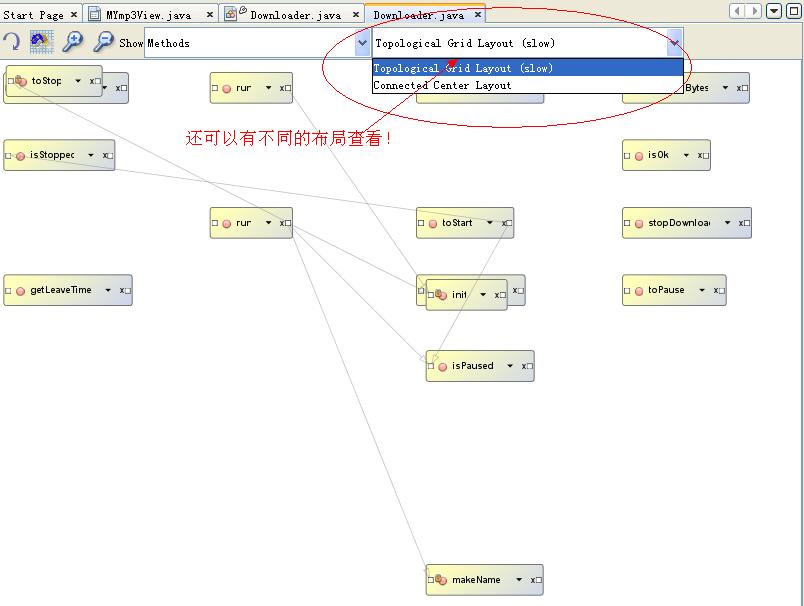
Task: Toggle the left square on getLeaveTime node
Action: (8, 291)
